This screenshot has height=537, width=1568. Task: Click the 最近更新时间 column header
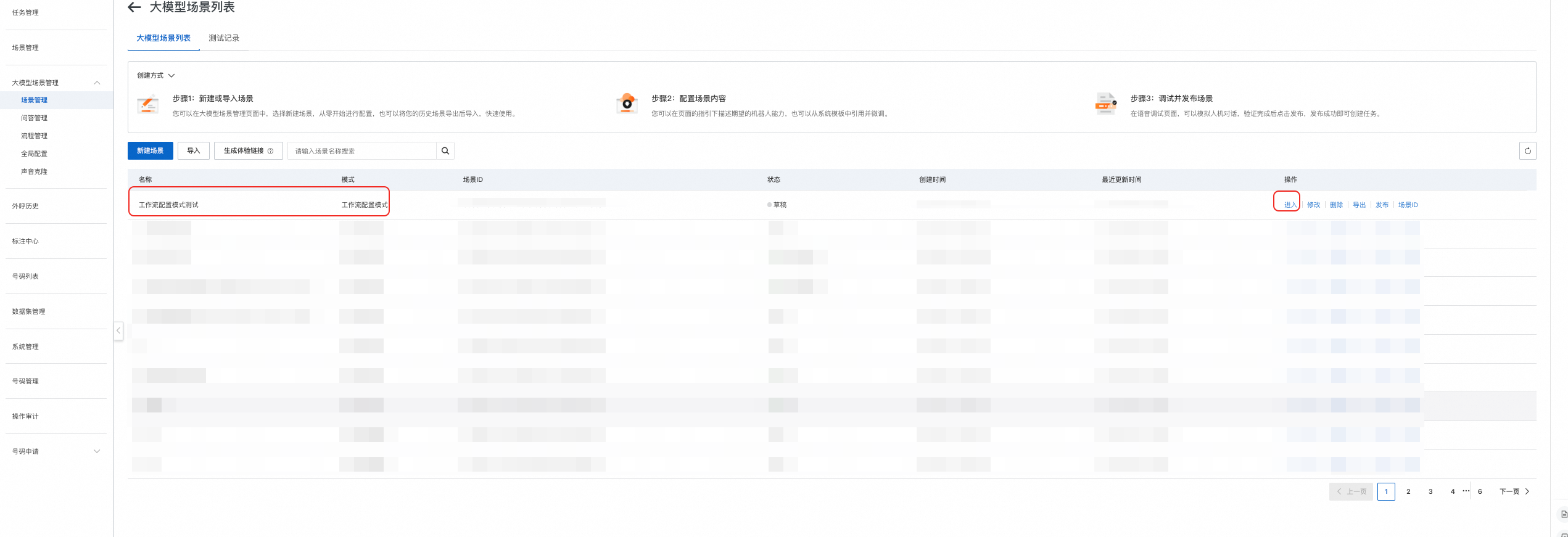pyautogui.click(x=1121, y=179)
